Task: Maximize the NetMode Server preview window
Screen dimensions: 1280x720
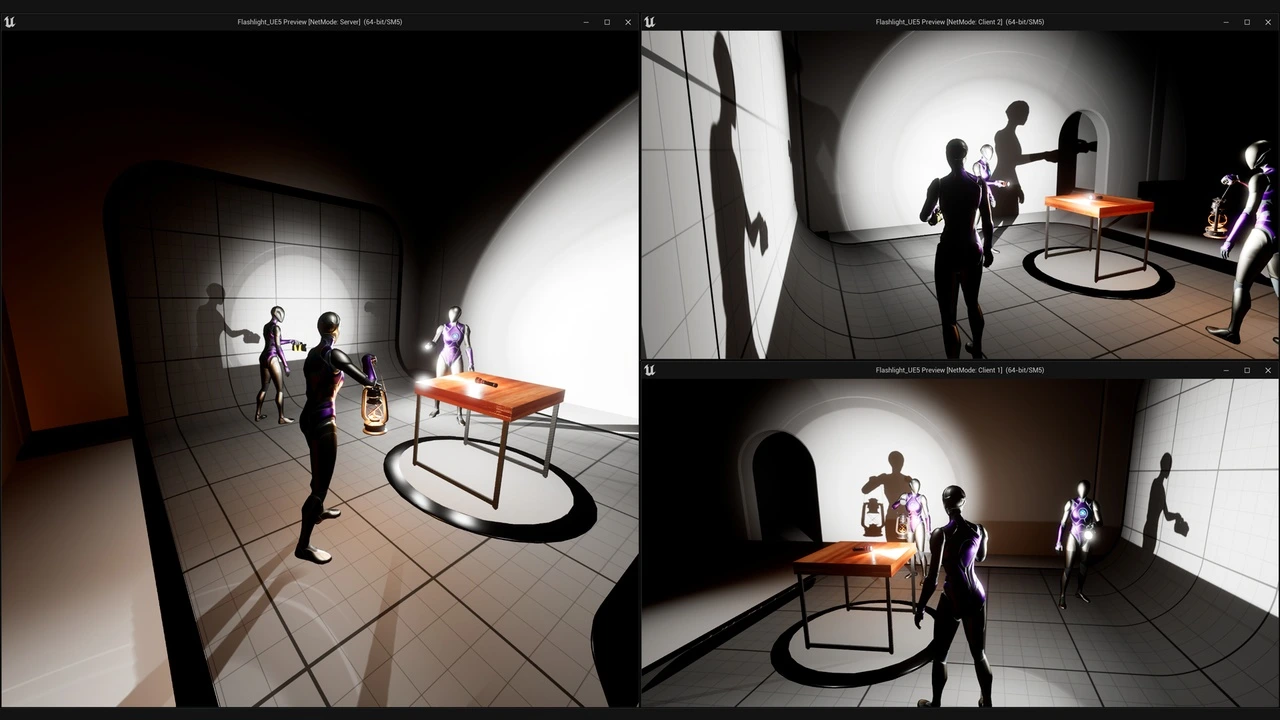Action: point(607,22)
